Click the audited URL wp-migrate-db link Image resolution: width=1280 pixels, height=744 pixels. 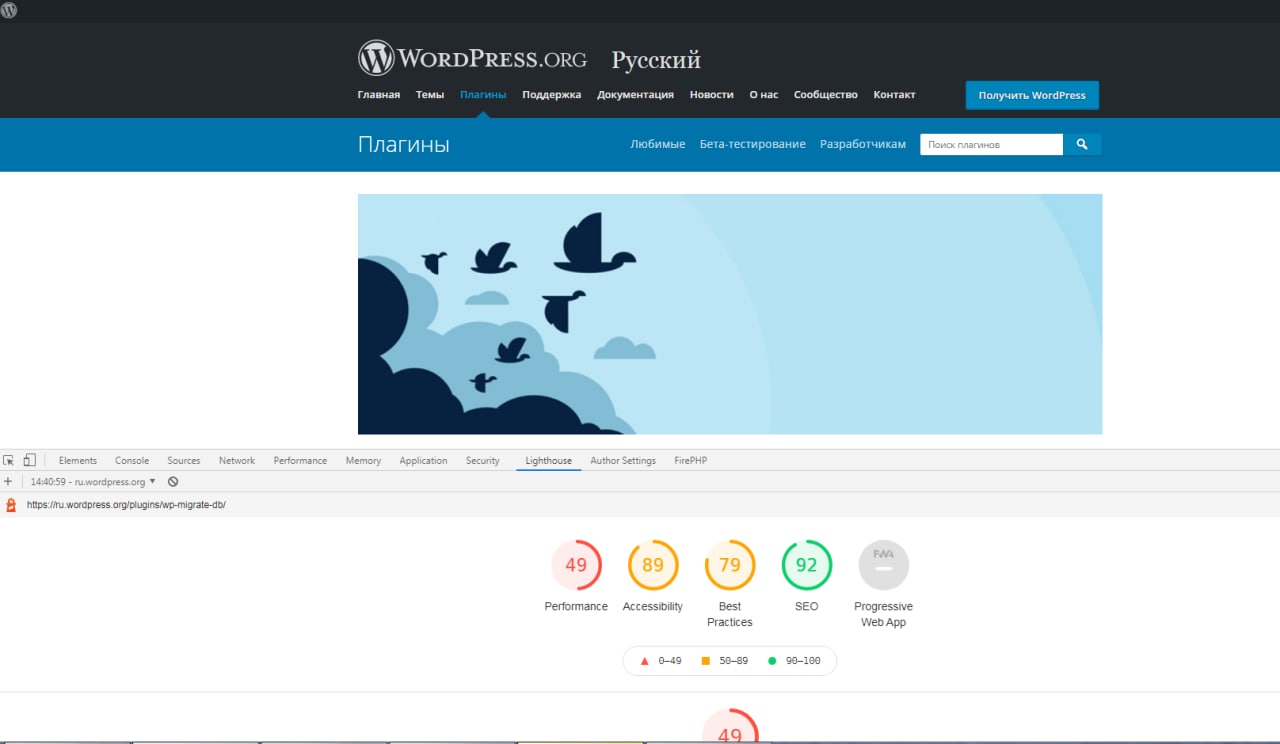click(x=126, y=505)
